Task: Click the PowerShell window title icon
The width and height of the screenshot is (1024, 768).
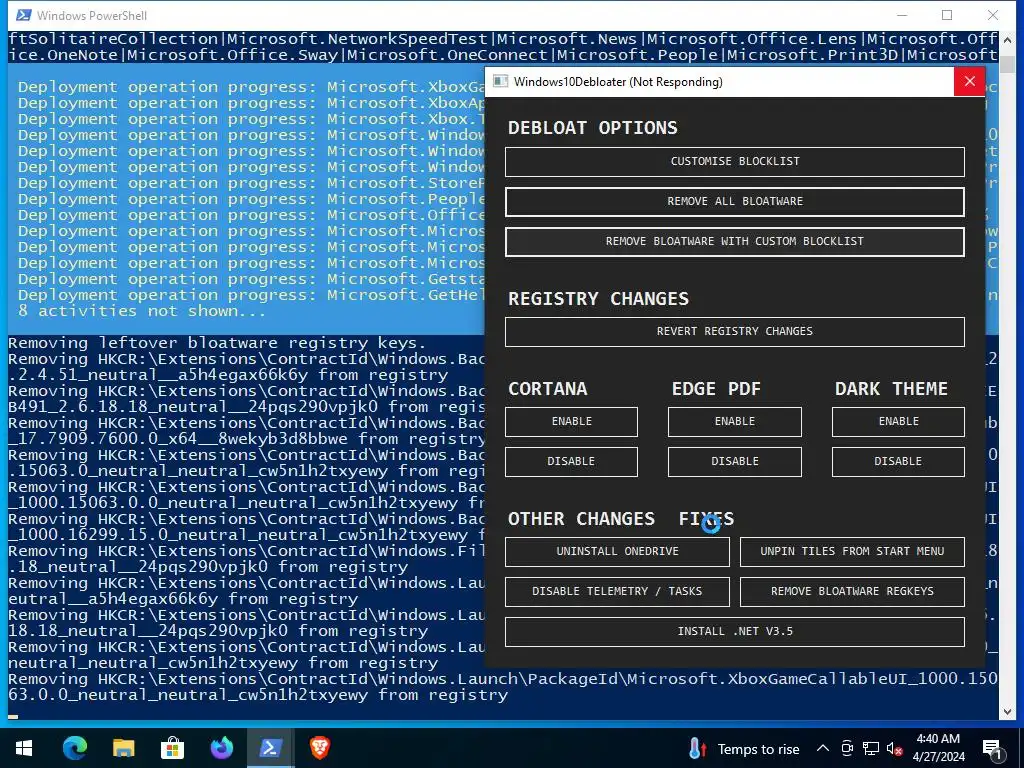Action: 24,15
